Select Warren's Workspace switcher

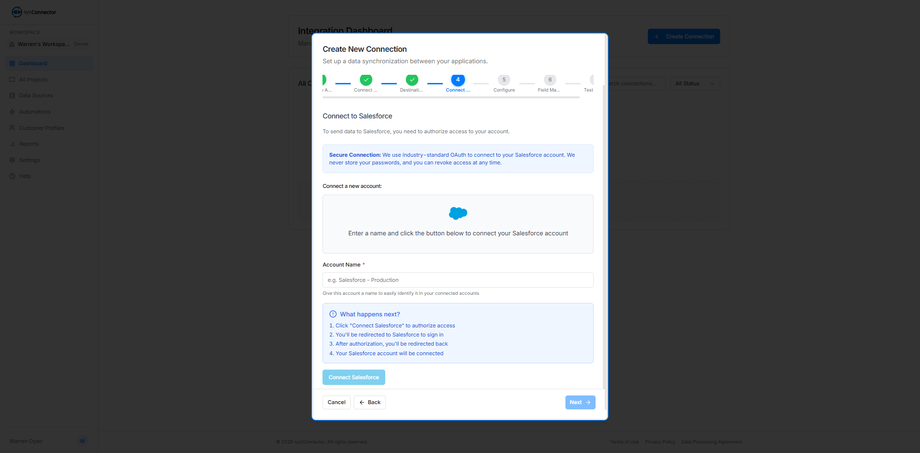click(49, 44)
